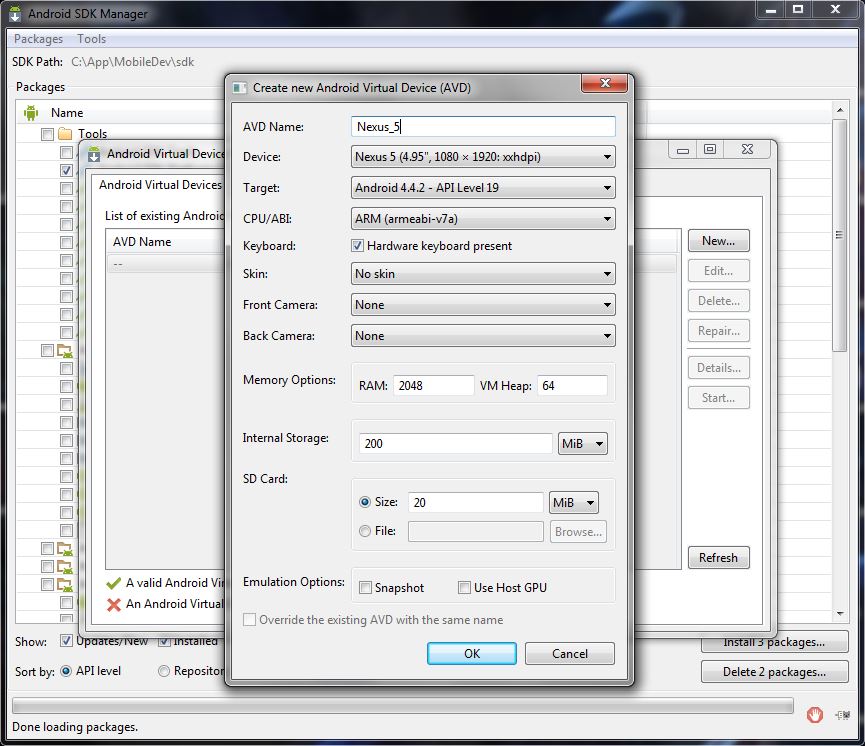Viewport: 865px width, 746px height.
Task: Toggle the Tools folder checkbox in packages
Action: (x=47, y=134)
